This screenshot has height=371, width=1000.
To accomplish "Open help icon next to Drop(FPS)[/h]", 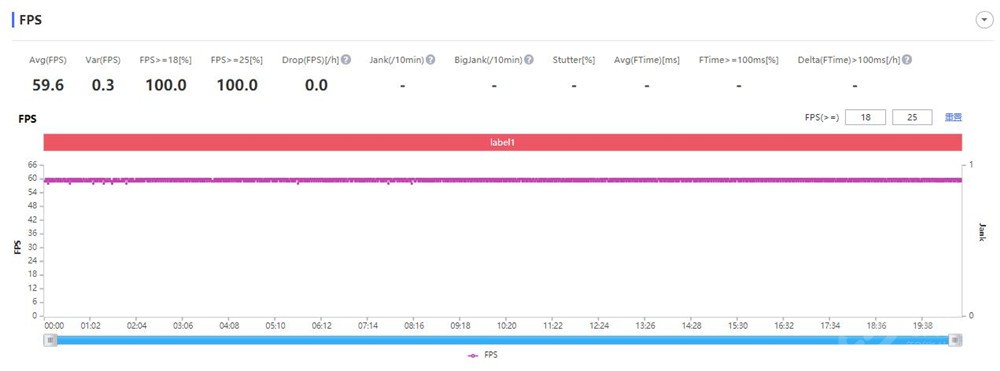I will [x=346, y=60].
